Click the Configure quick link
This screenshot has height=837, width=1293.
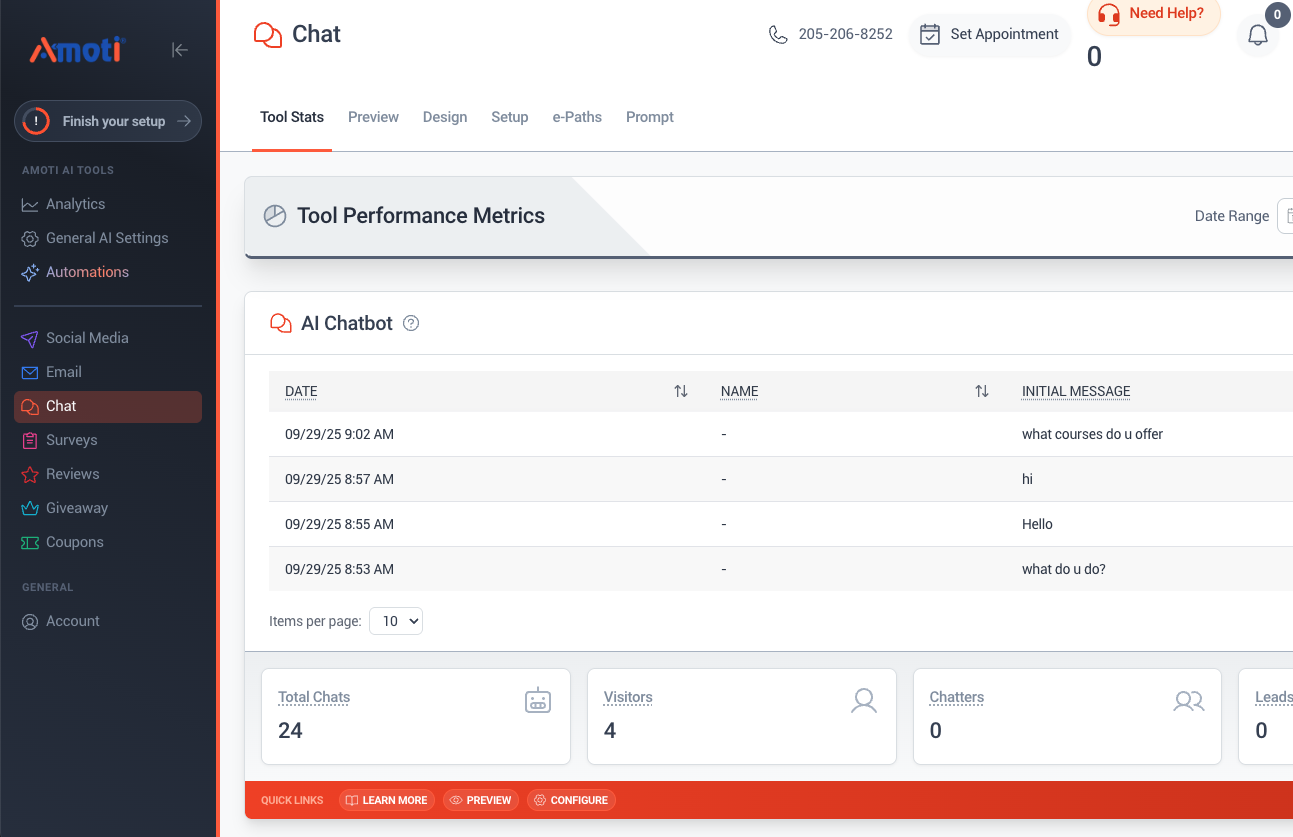570,800
